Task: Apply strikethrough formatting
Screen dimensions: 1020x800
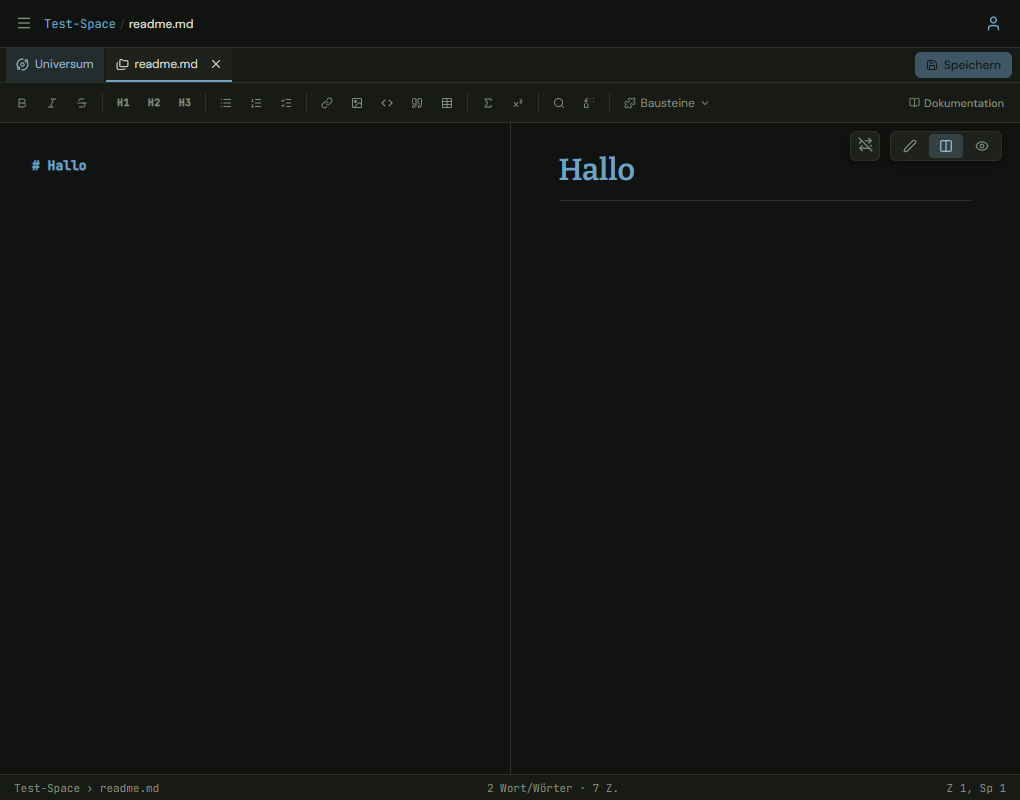Action: point(82,103)
